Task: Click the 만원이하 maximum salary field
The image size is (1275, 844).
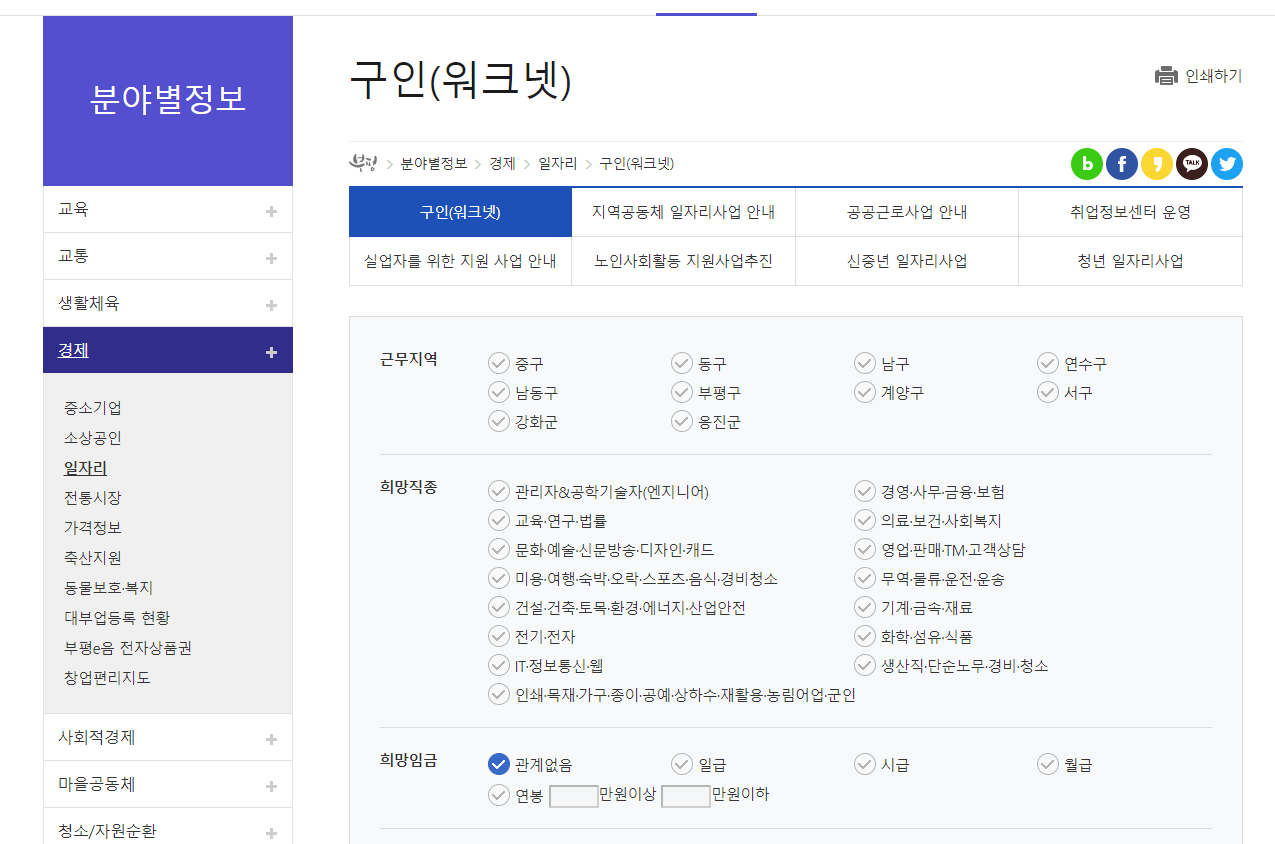Action: 686,796
